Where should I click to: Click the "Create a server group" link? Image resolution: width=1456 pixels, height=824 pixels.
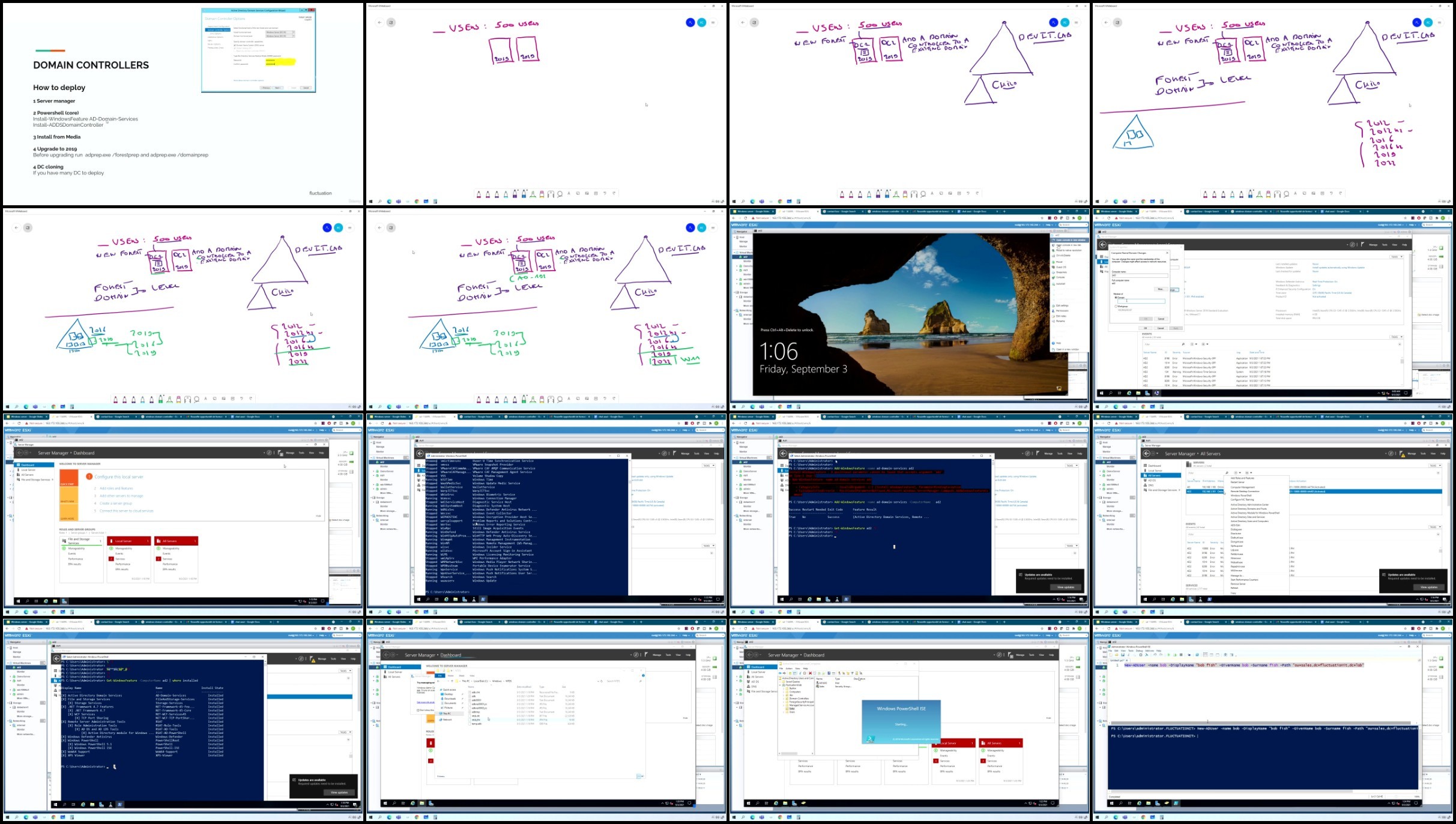115,504
